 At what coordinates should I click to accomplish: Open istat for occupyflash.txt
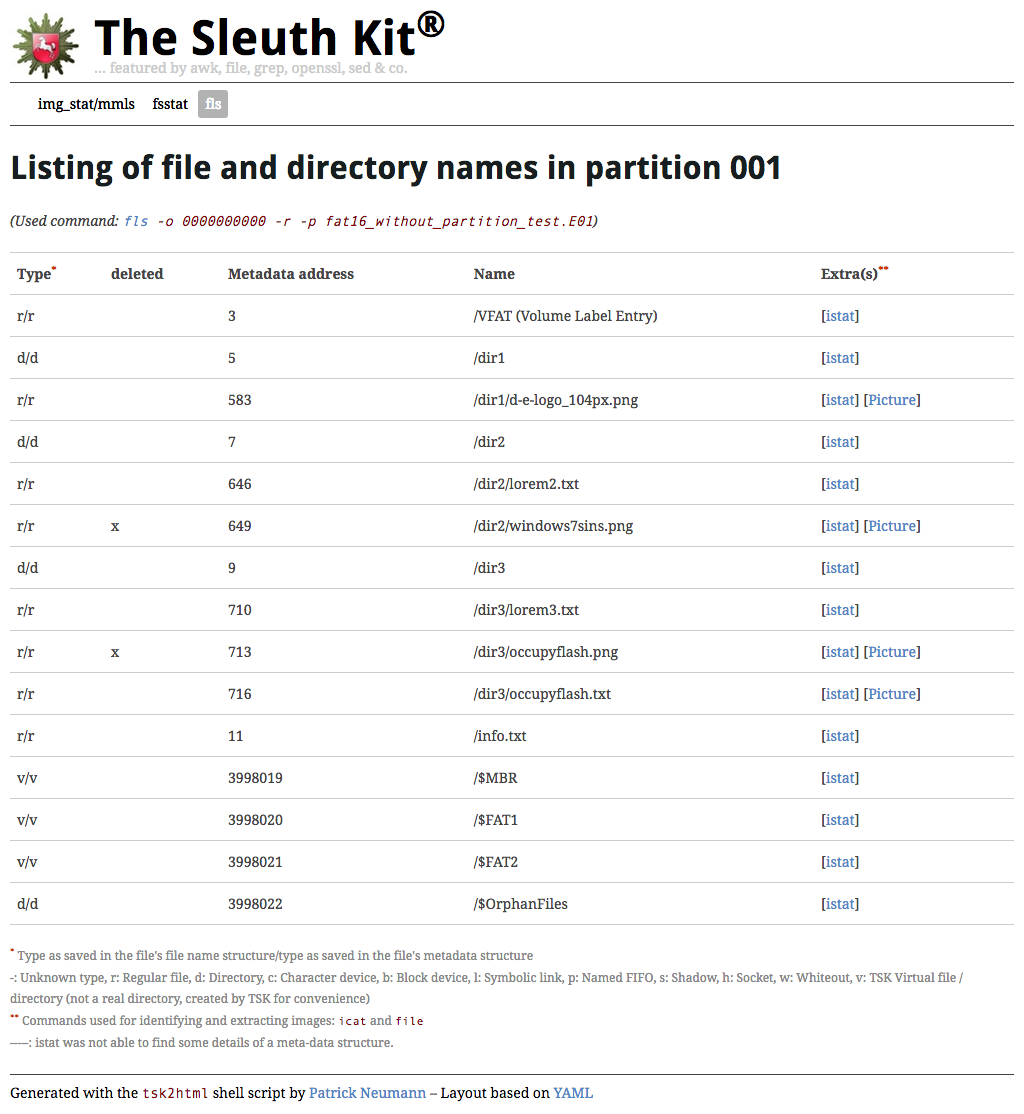pos(840,693)
